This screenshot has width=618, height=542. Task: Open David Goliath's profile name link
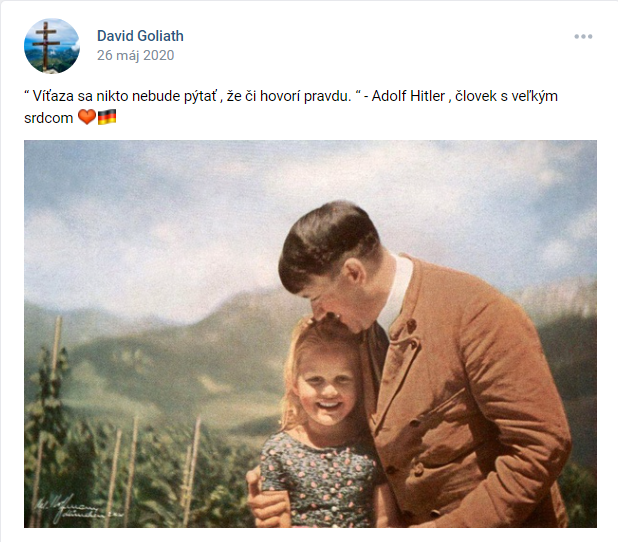pyautogui.click(x=140, y=36)
